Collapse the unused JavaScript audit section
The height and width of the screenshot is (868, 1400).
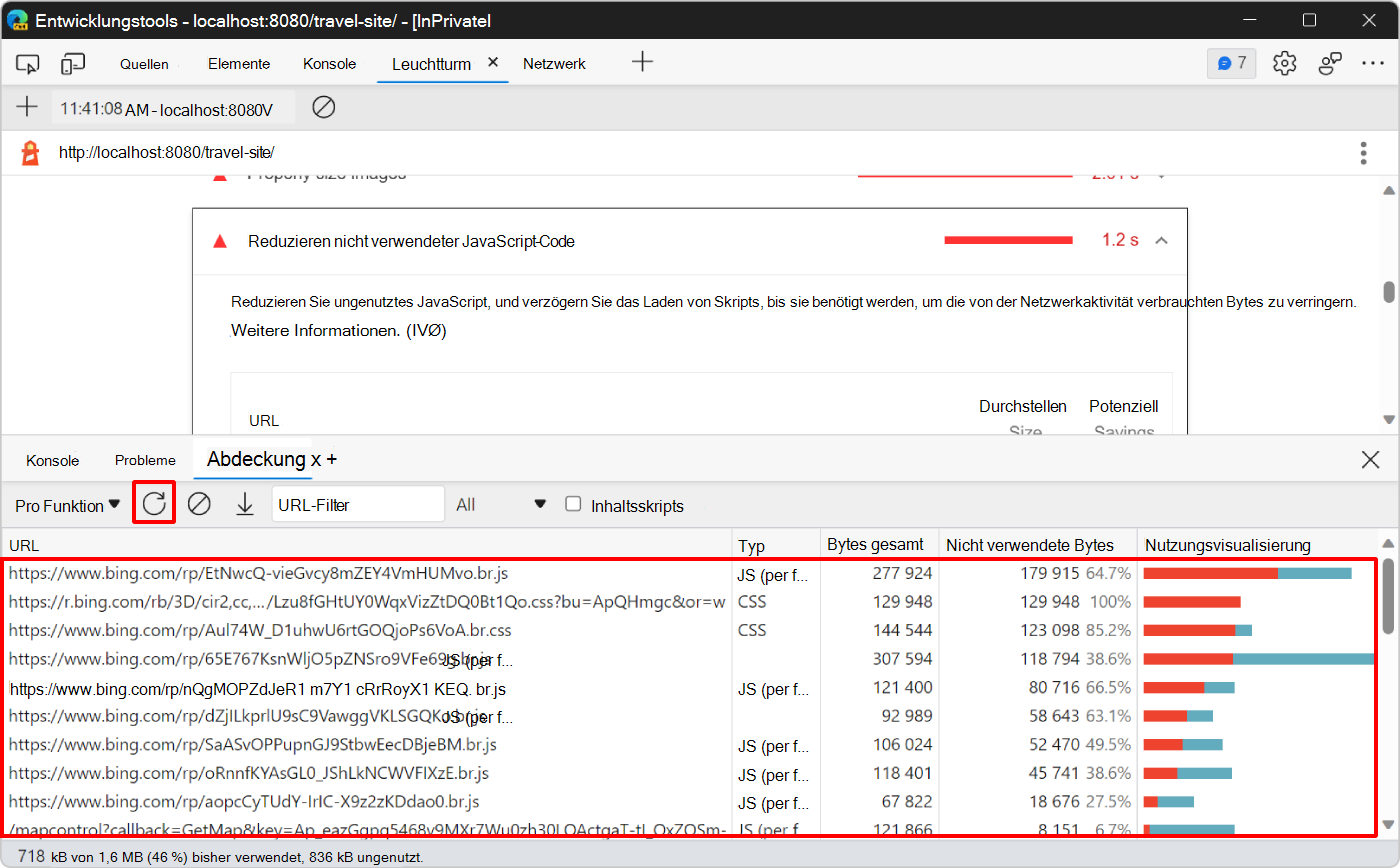coord(1161,241)
